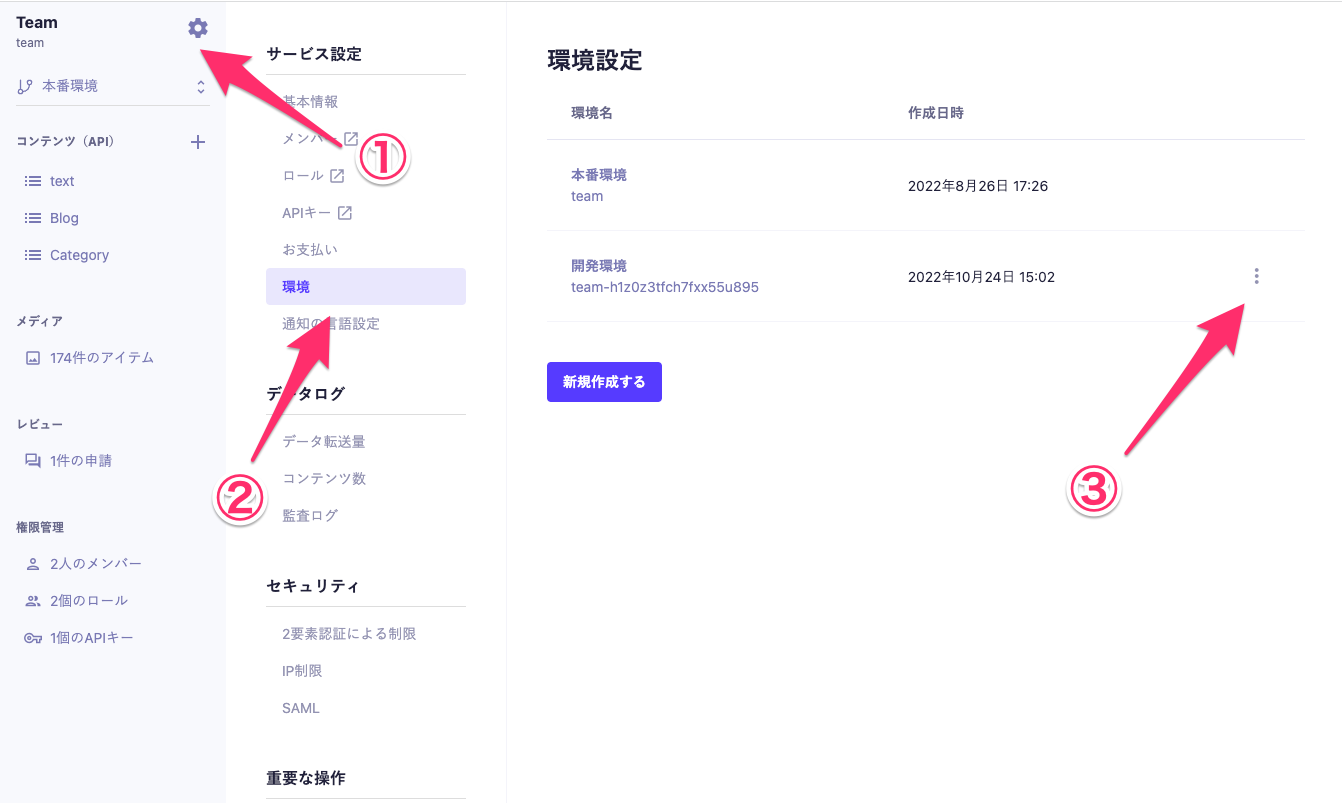Open service settings via gear icon
Viewport: 1342px width, 803px height.
198,29
